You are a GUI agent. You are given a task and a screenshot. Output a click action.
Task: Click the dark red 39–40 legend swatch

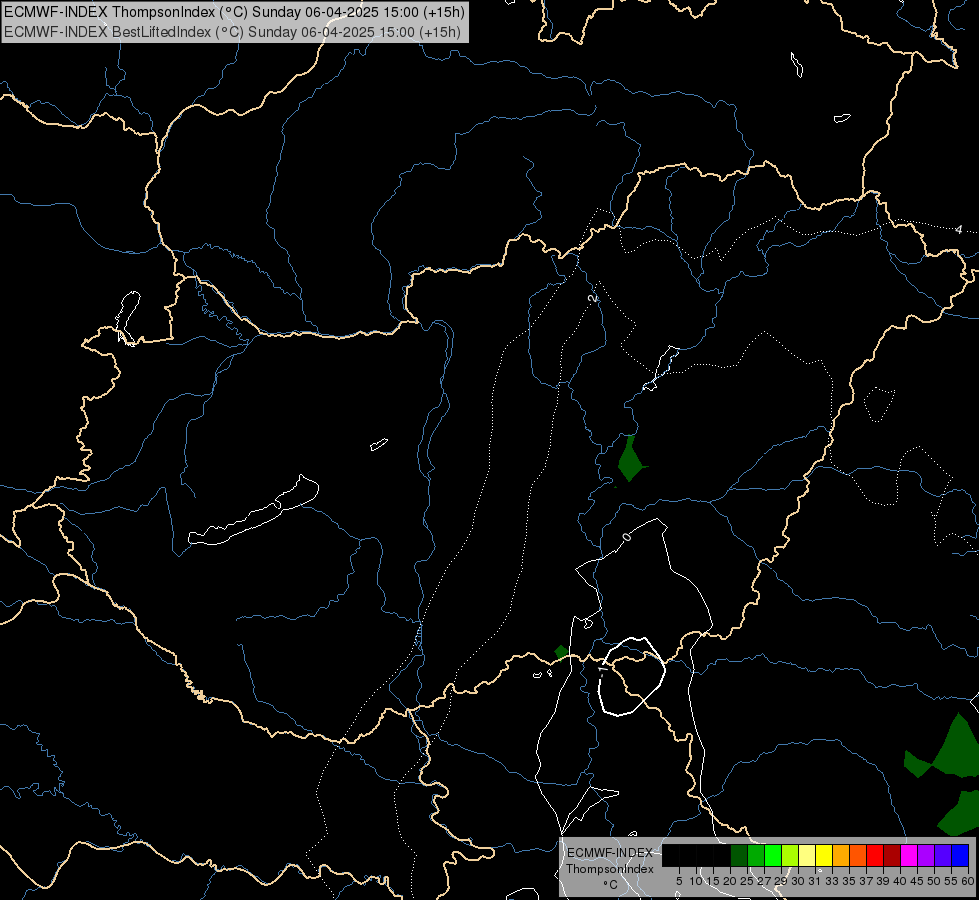point(892,855)
